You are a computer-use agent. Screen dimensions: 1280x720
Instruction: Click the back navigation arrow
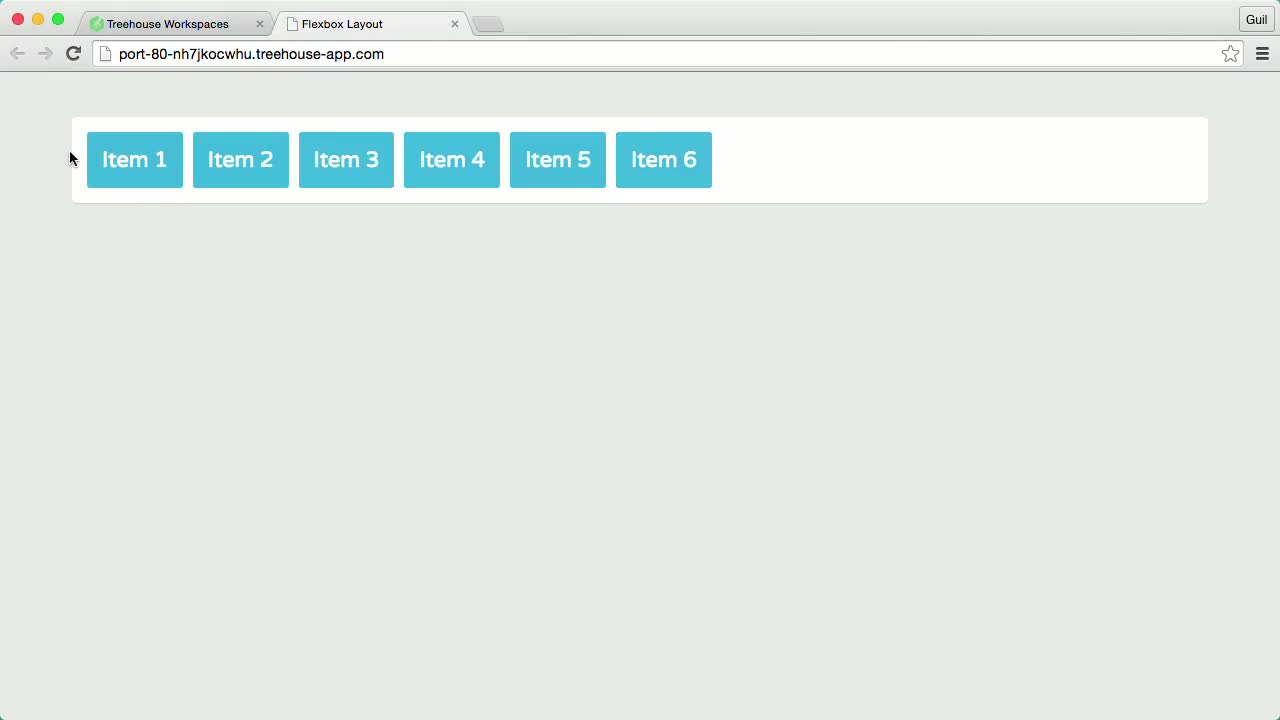(17, 54)
